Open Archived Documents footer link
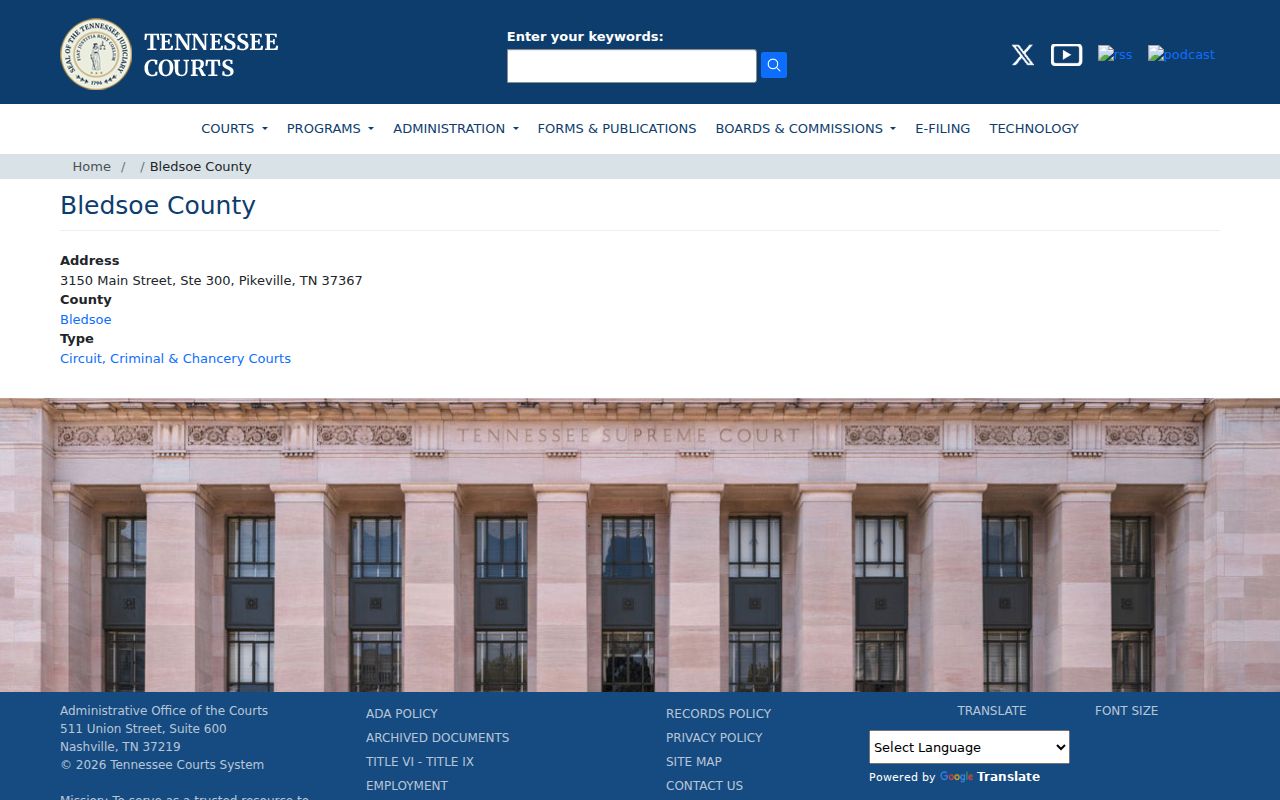1280x800 pixels. click(438, 738)
